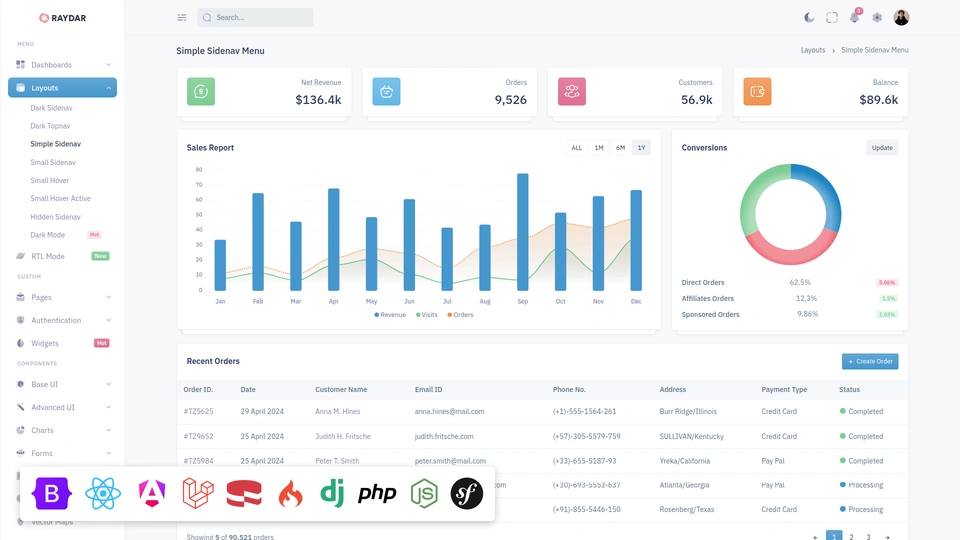Screen dimensions: 960x540
Task: Toggle Revenue series in chart legend
Action: coord(391,315)
